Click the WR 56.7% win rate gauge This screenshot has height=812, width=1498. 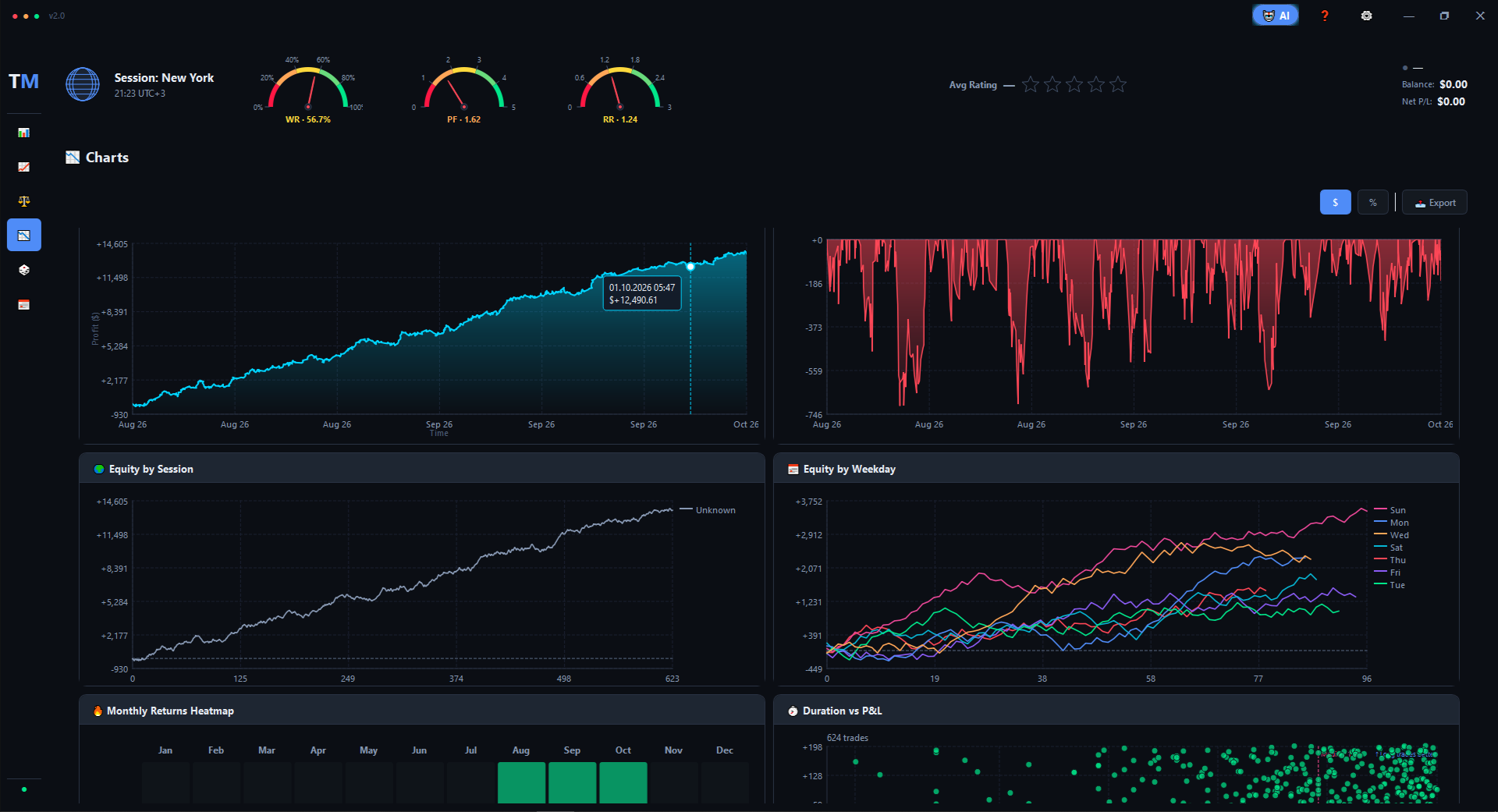[x=308, y=90]
